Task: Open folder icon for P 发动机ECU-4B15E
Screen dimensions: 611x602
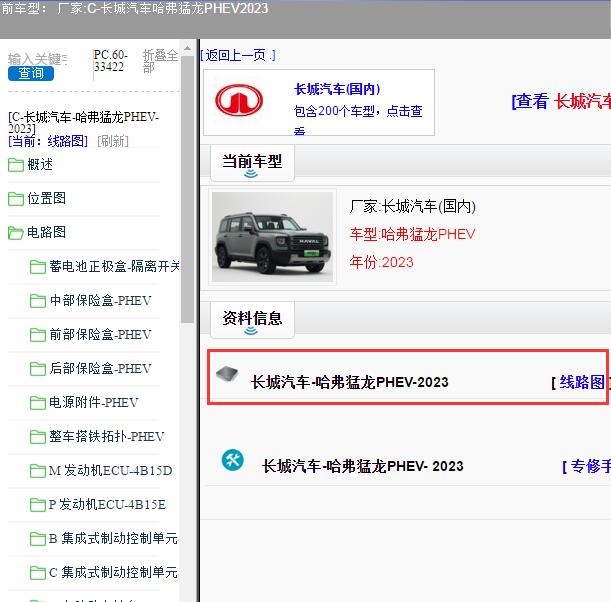Action: 38,505
